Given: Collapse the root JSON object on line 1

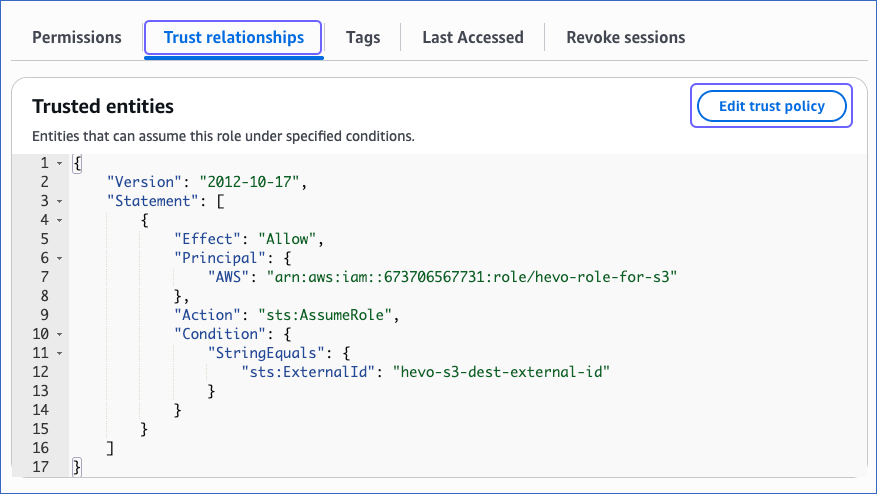Looking at the screenshot, I should click(60, 163).
